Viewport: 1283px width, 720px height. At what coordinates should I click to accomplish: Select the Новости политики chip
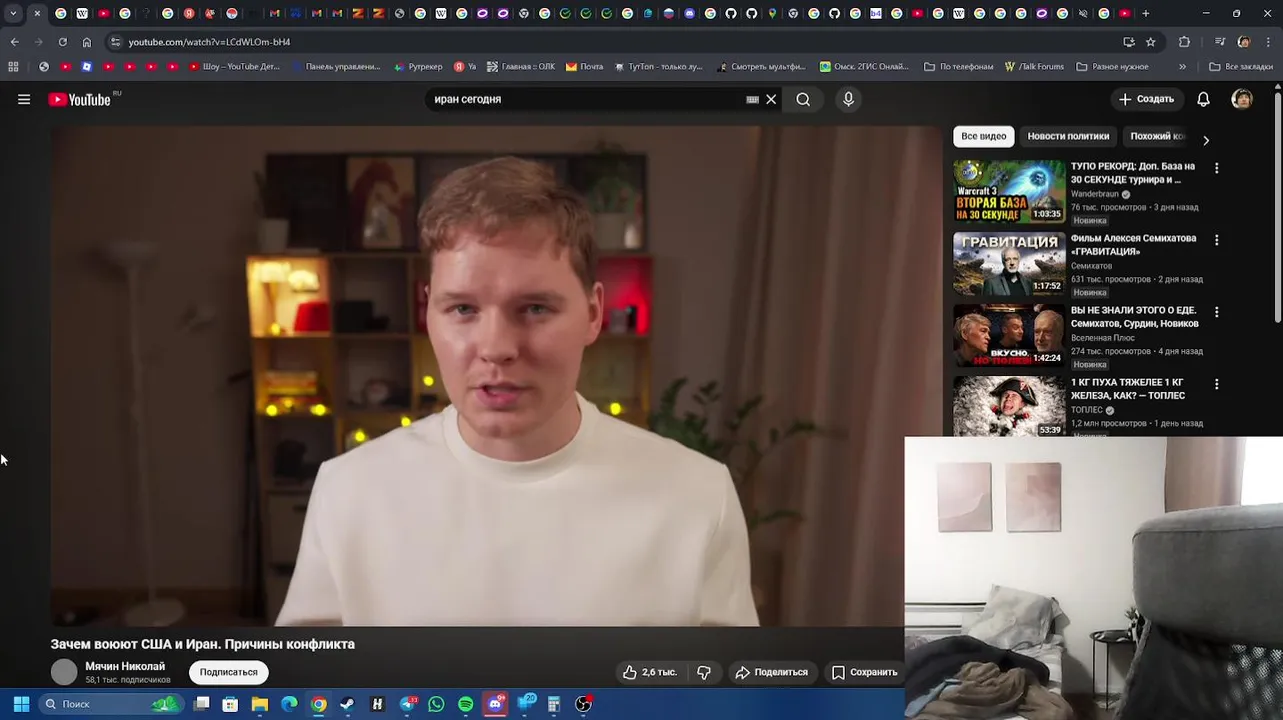[1068, 136]
